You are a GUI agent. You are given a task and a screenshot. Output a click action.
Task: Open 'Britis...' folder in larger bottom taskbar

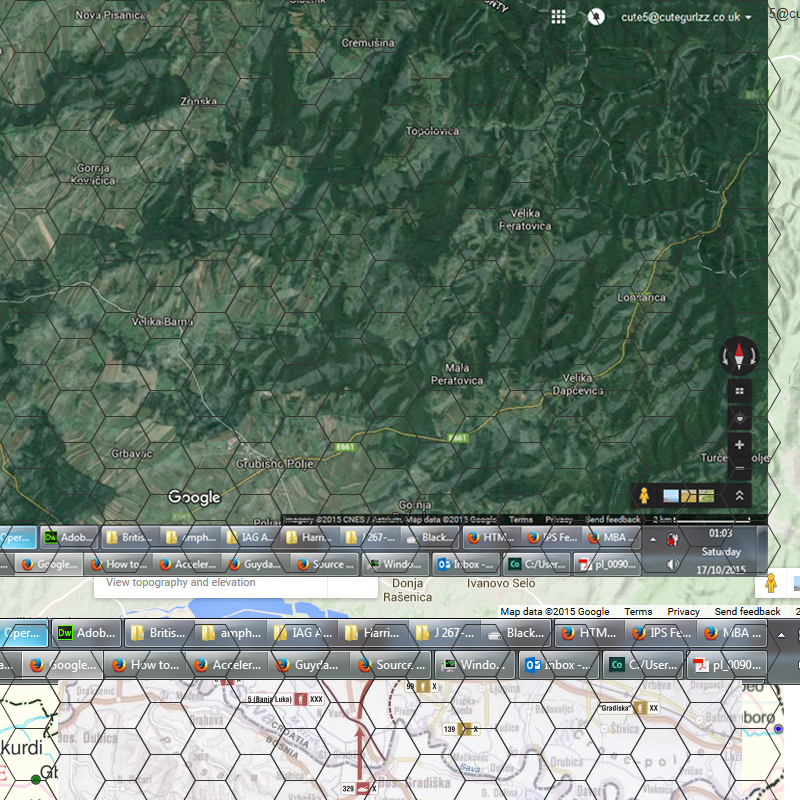tap(158, 633)
